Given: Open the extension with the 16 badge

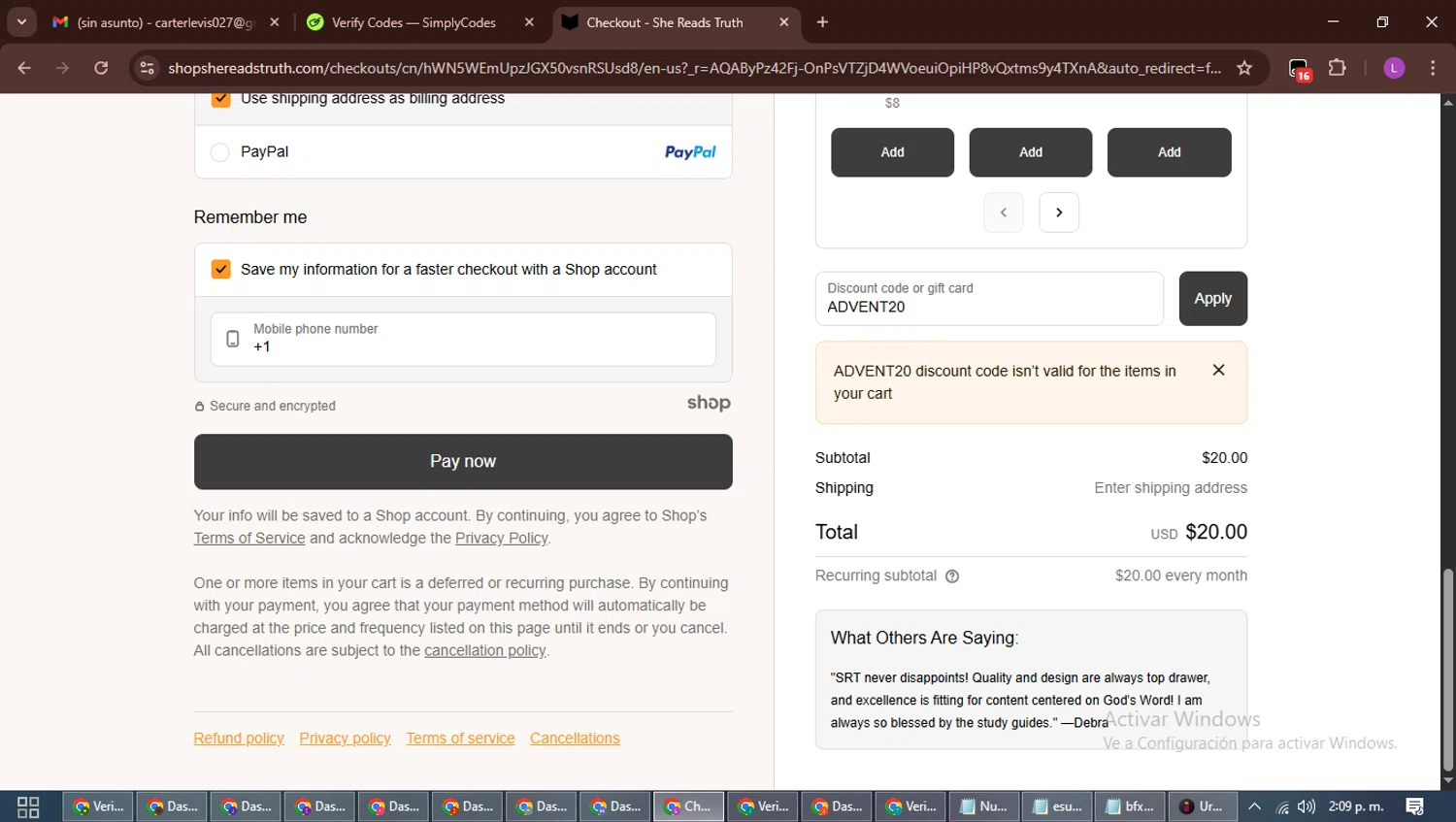Looking at the screenshot, I should coord(1300,69).
